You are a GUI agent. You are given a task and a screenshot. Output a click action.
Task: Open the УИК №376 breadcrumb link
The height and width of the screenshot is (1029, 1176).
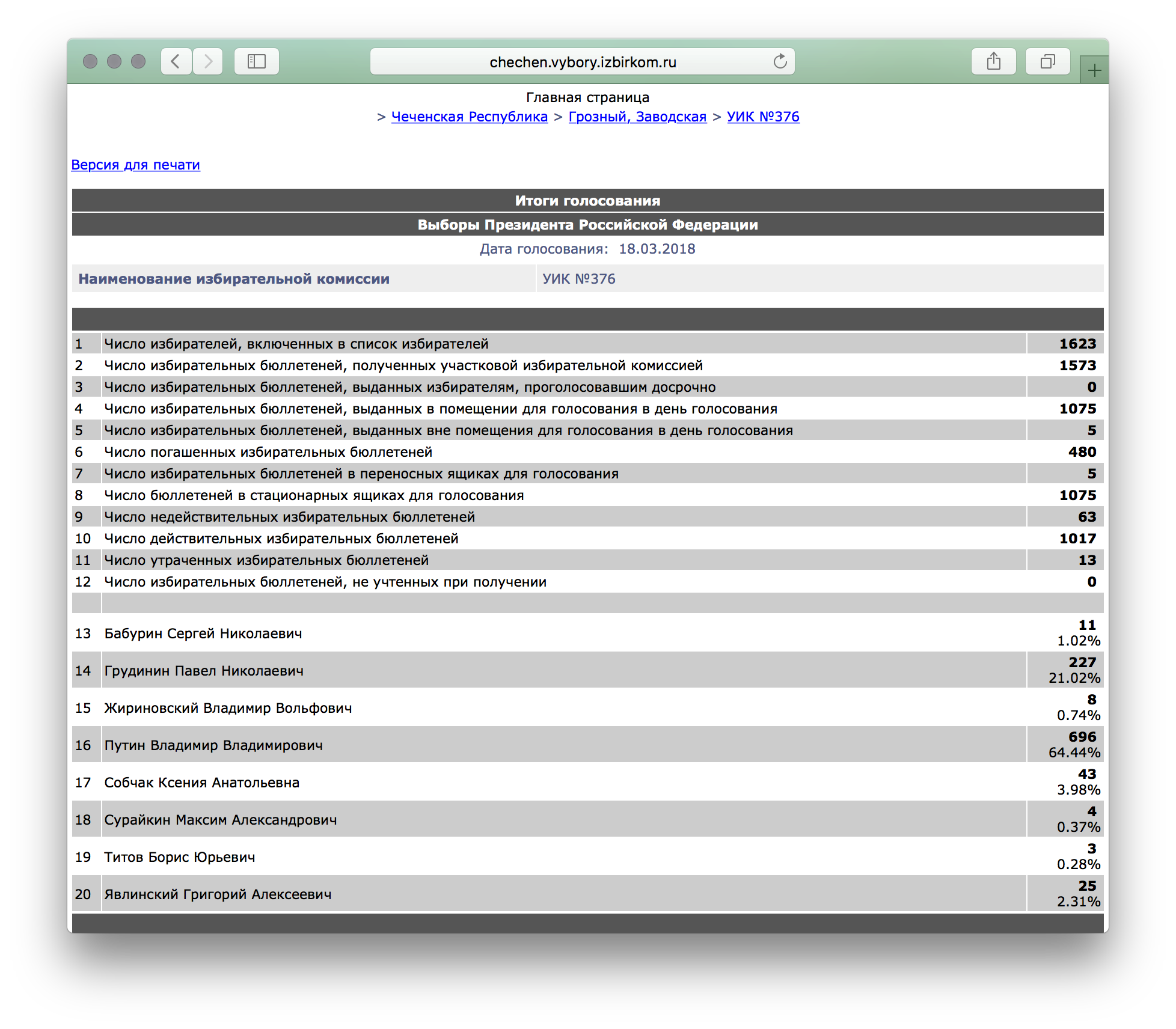click(763, 117)
